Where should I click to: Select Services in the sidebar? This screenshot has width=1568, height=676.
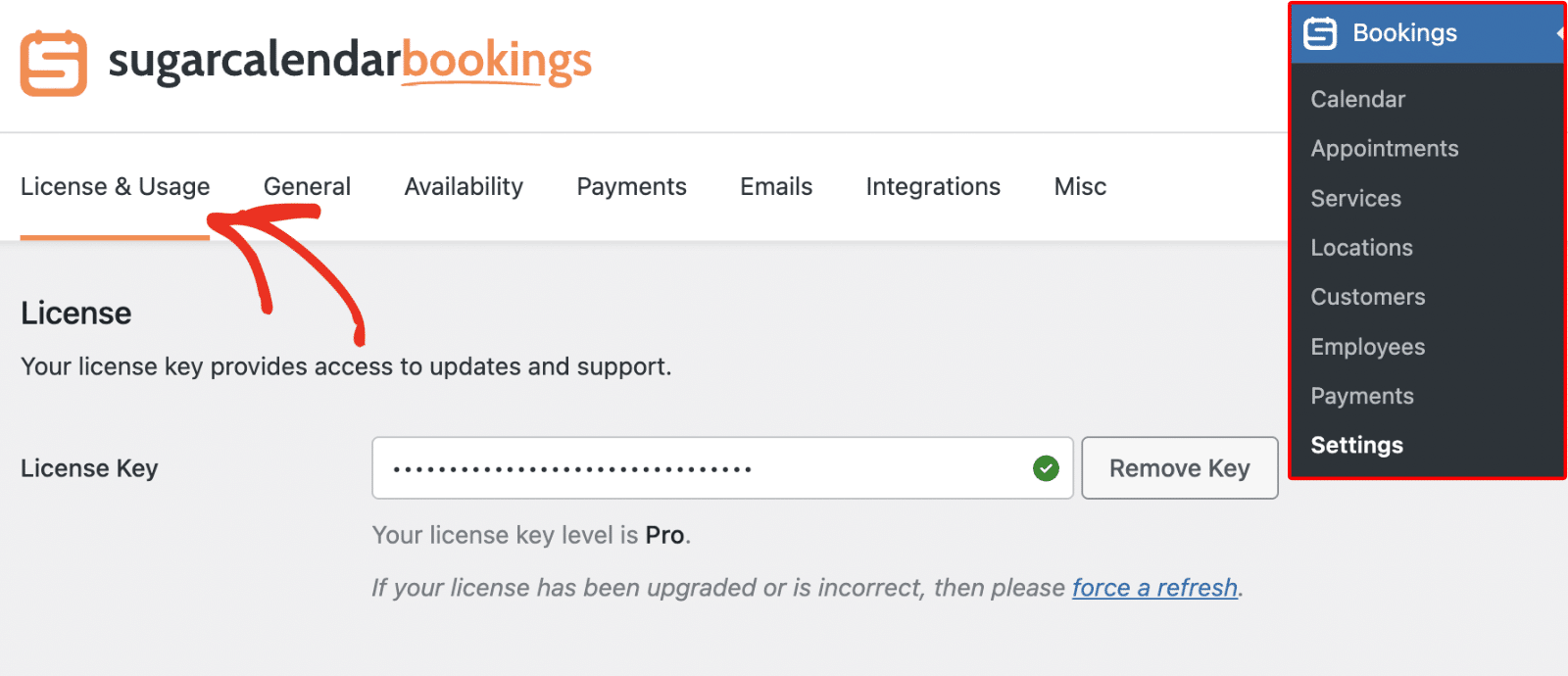coord(1355,198)
